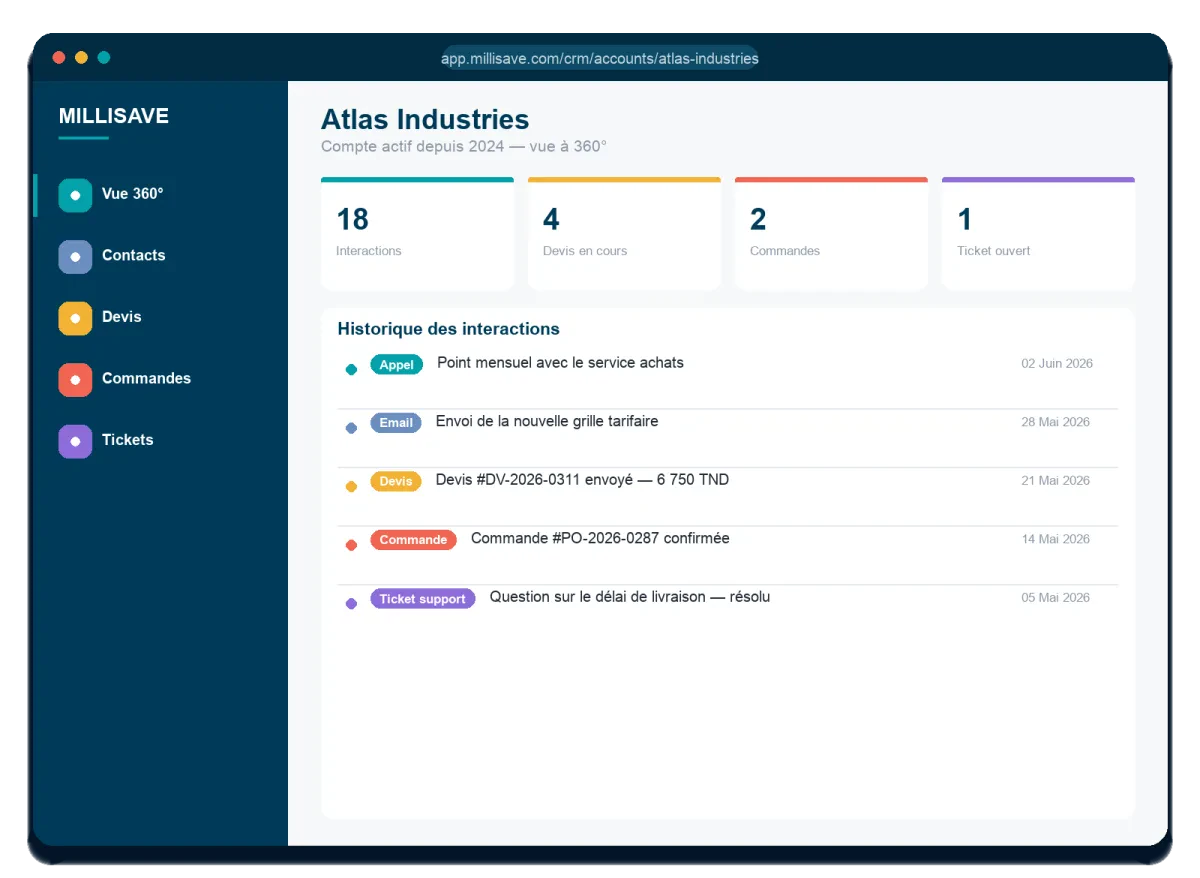The image size is (1200, 878).
Task: Click the red Commande tag badge
Action: [413, 540]
